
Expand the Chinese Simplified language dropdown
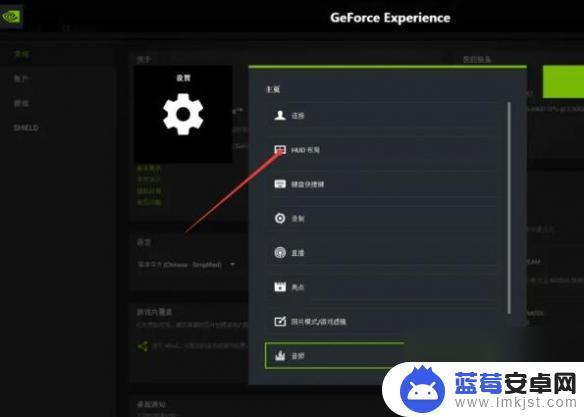pyautogui.click(x=186, y=264)
